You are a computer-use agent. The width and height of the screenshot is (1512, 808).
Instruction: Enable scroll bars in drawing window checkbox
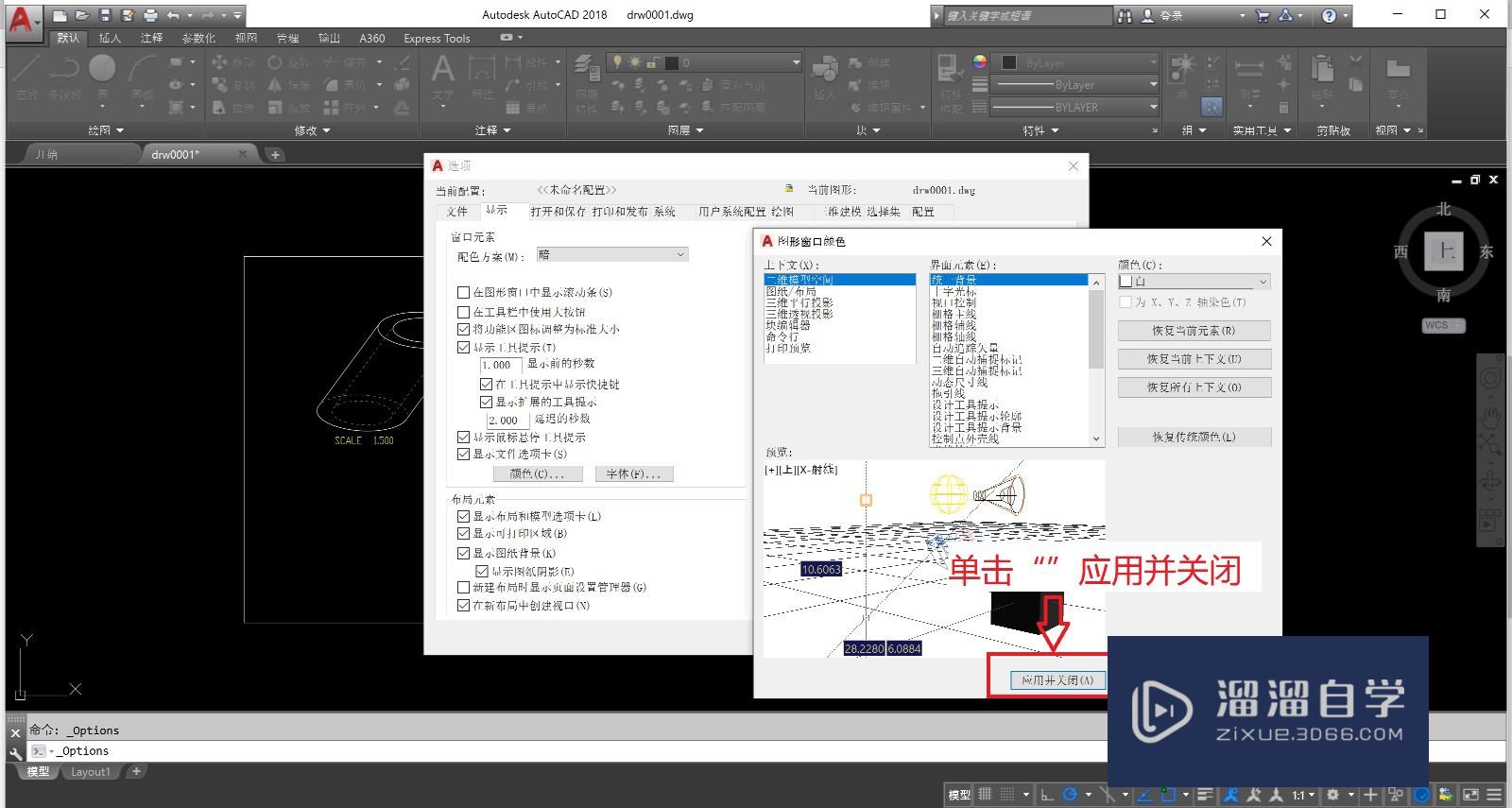coord(463,293)
